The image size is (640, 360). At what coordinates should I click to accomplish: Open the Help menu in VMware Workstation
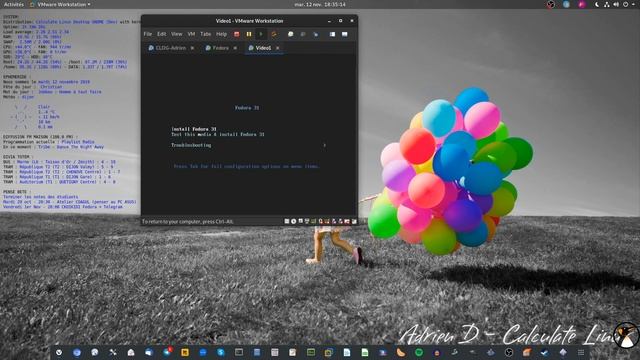point(221,34)
